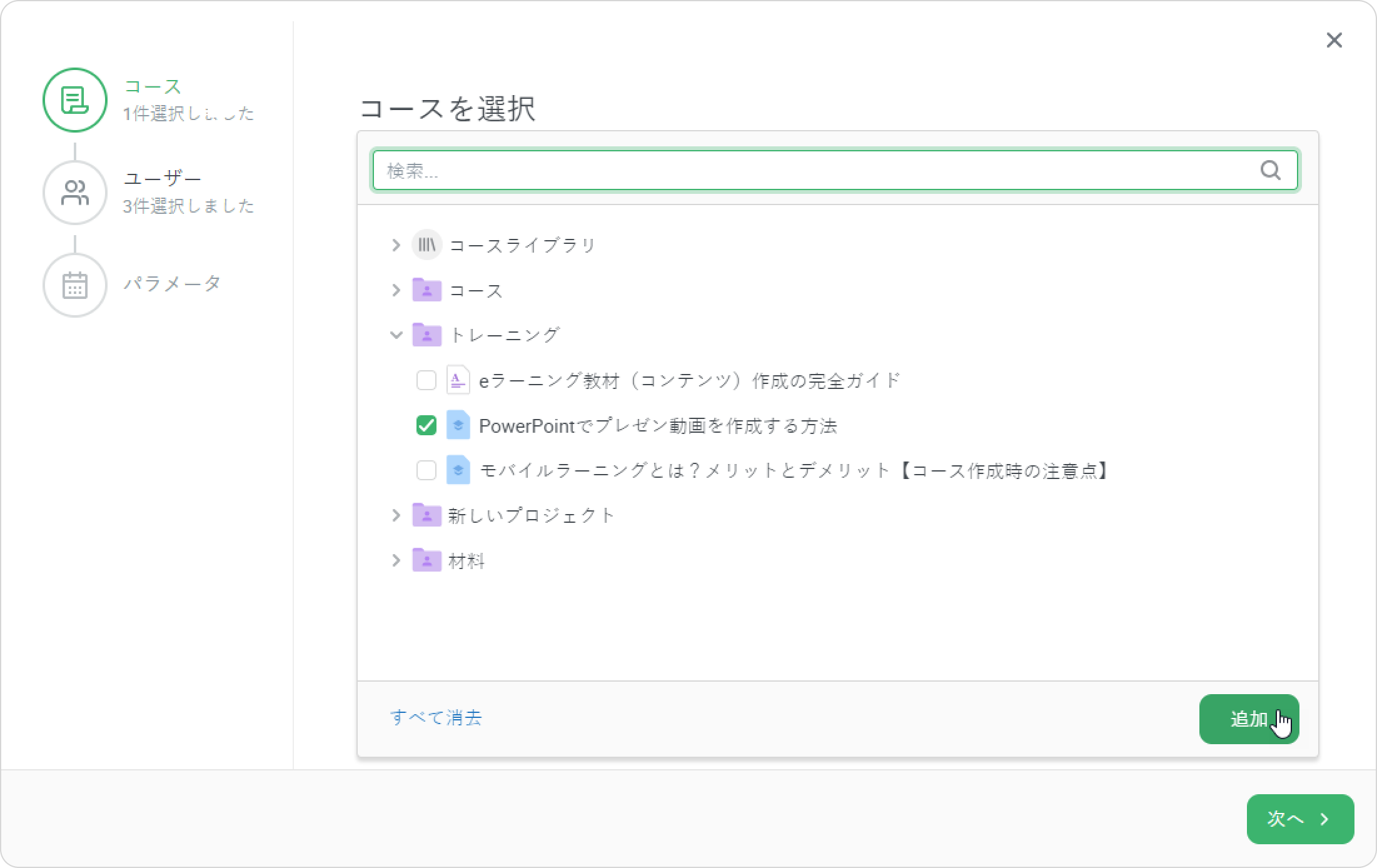The image size is (1377, 868).
Task: Click the Course step document icon
Action: click(x=75, y=100)
